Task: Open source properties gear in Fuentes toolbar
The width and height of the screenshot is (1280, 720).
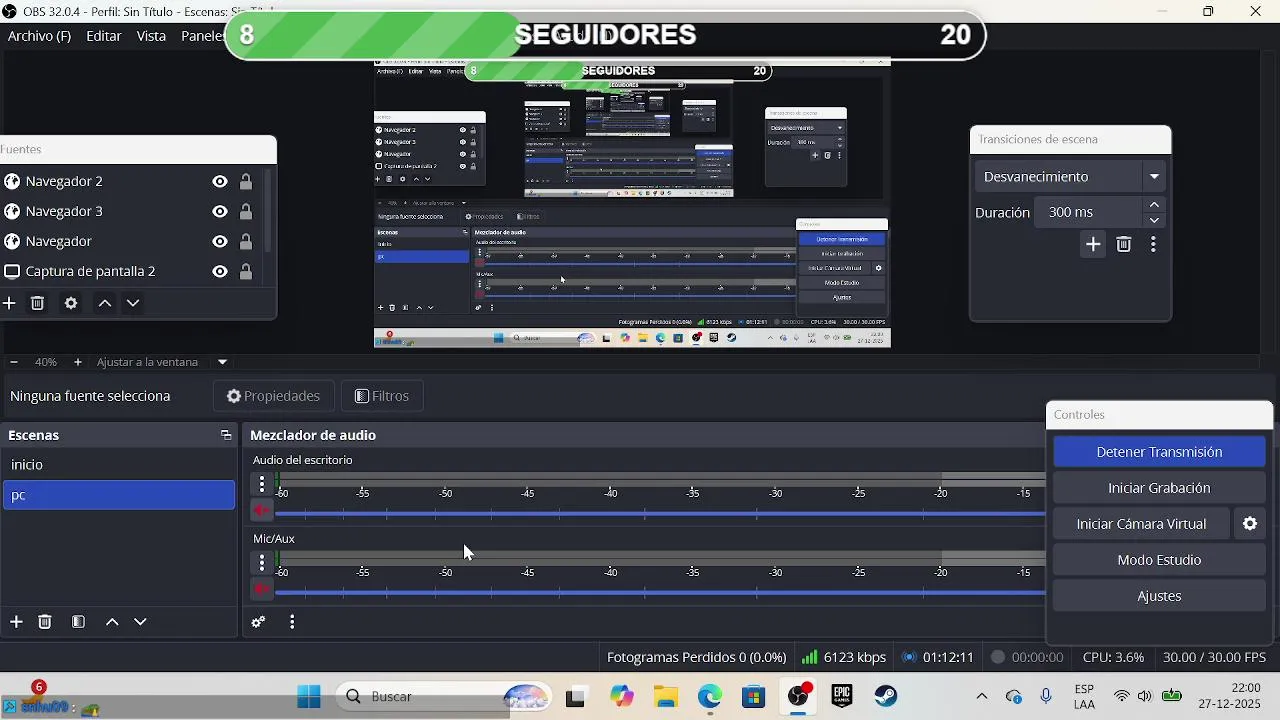Action: pyautogui.click(x=71, y=303)
